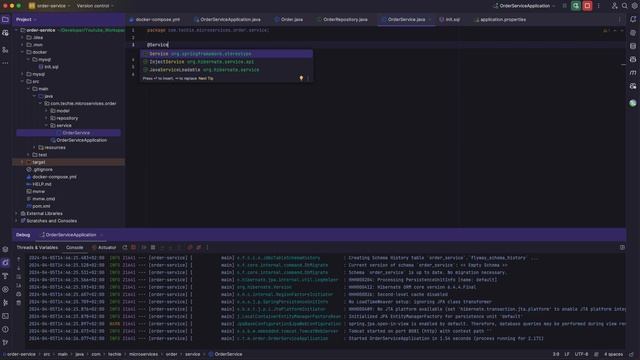
Task: Expand the resources folder
Action: point(34,147)
